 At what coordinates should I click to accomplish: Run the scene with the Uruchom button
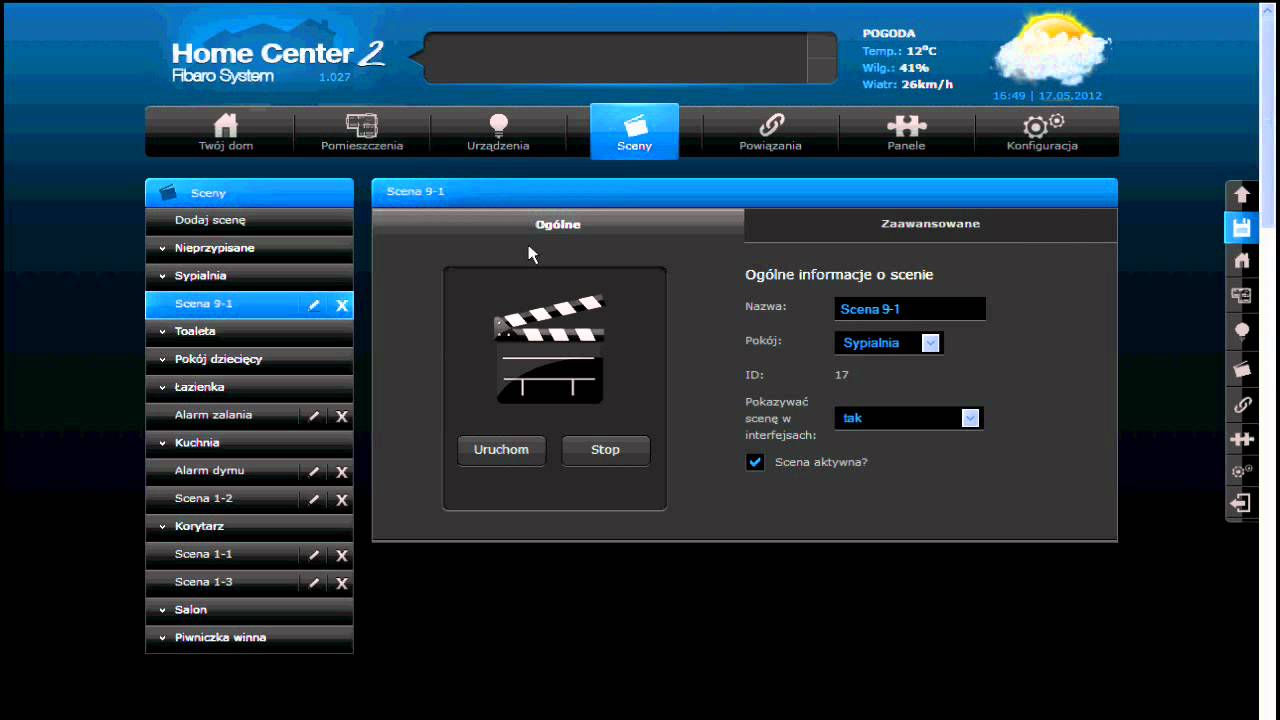(501, 450)
